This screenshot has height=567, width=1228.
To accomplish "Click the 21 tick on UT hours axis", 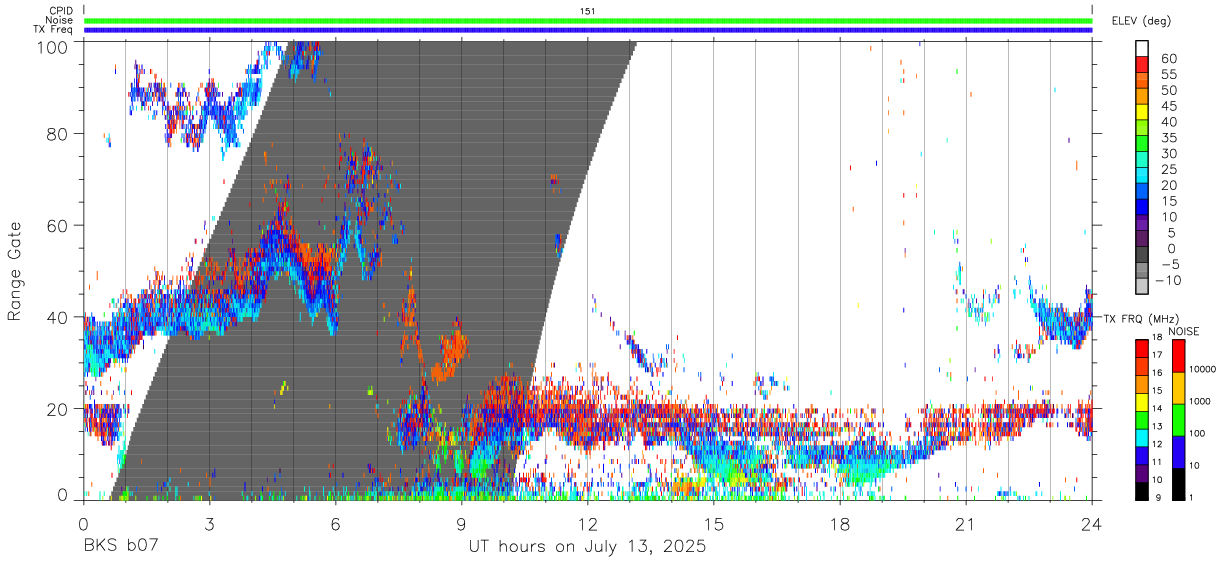I will [x=966, y=523].
